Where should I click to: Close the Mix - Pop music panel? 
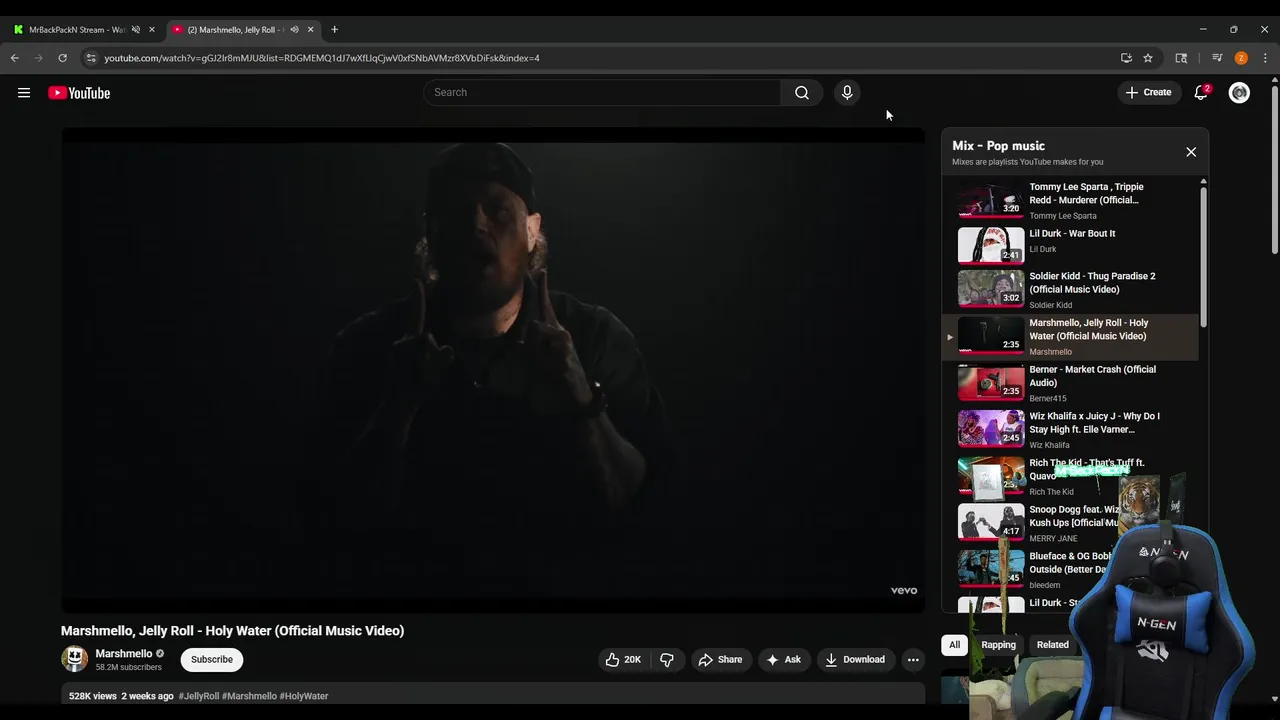[x=1191, y=152]
